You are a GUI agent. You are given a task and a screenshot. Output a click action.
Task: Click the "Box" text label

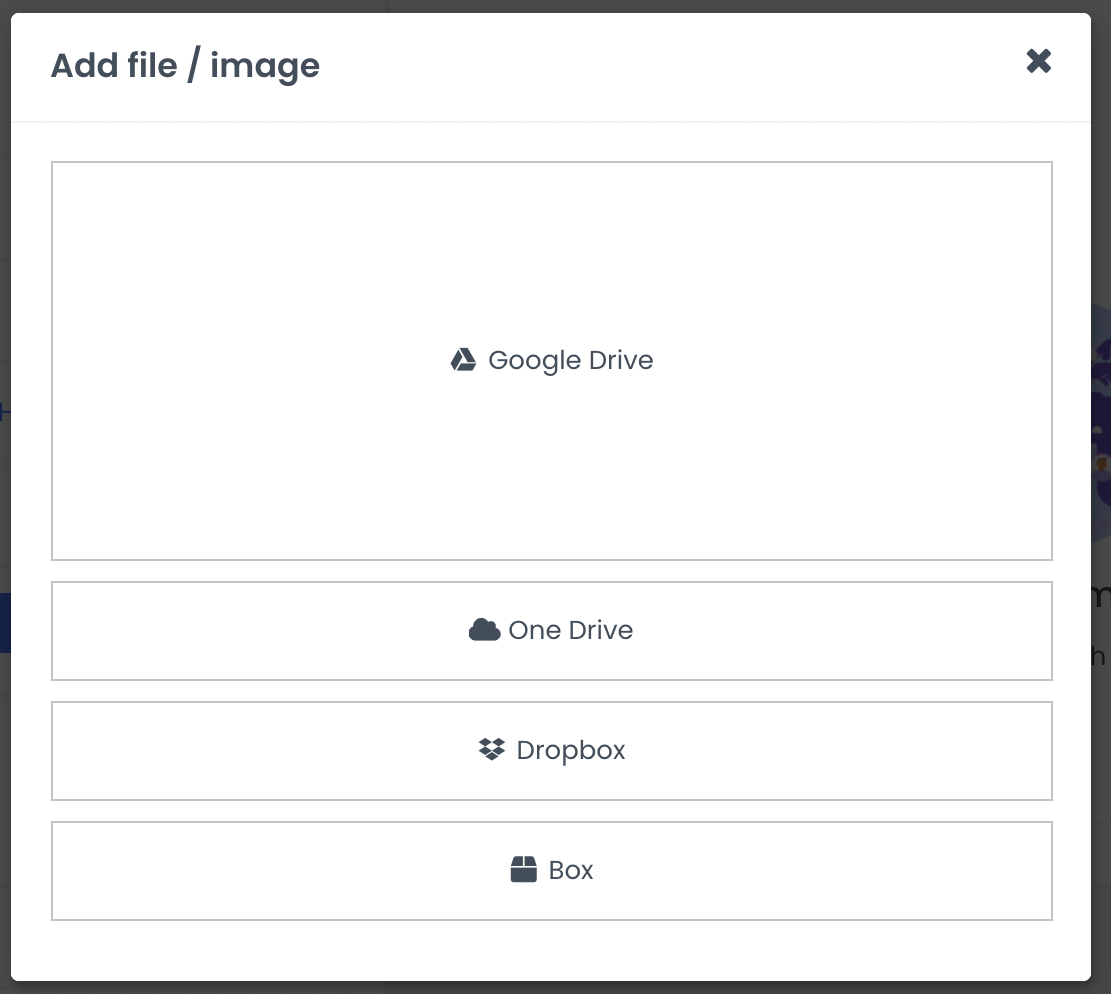tap(571, 870)
